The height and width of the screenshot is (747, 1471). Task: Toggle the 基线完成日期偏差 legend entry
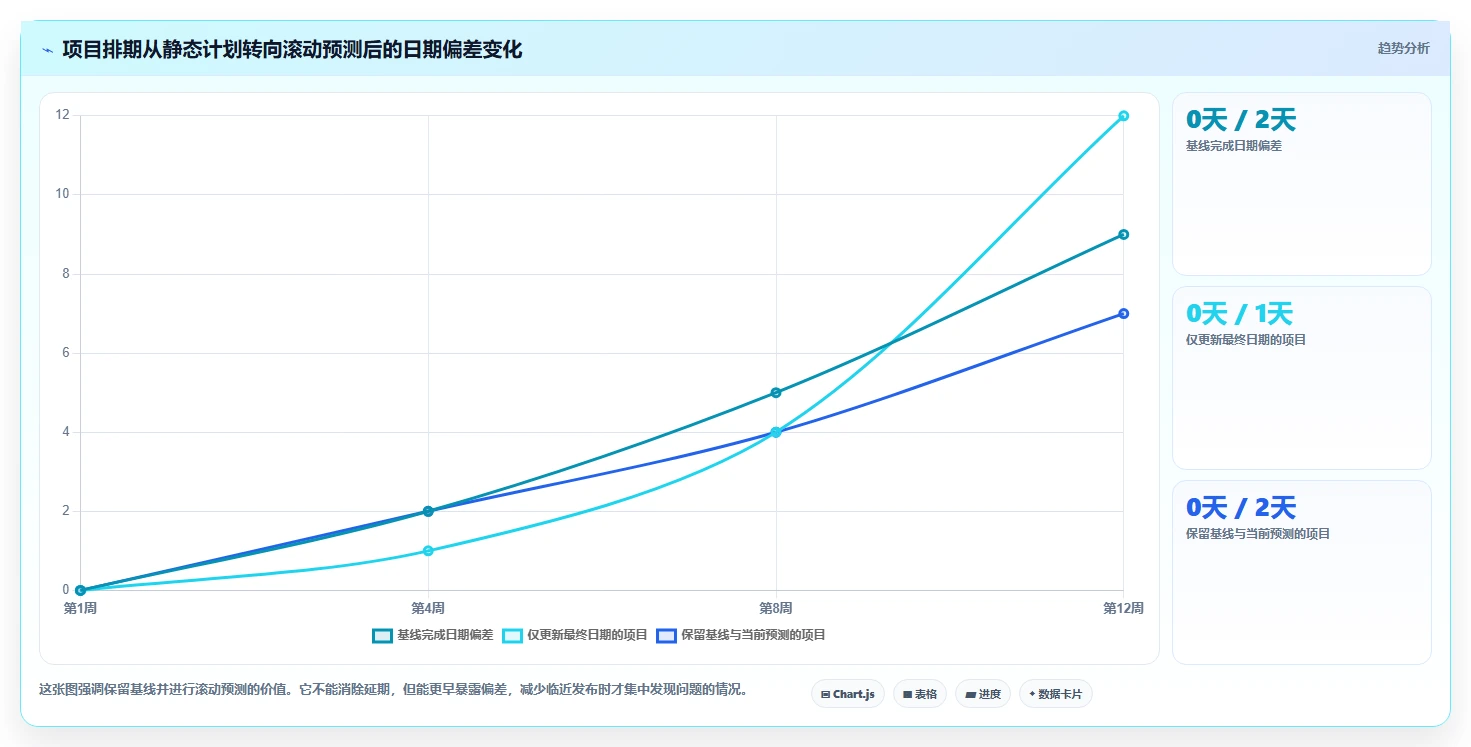click(x=433, y=635)
